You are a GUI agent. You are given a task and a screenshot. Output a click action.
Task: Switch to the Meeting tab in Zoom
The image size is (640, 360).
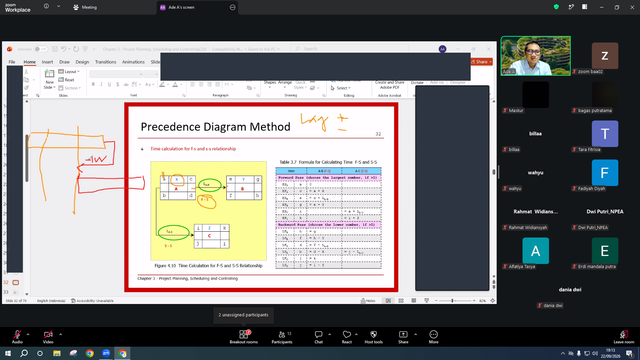[85, 7]
